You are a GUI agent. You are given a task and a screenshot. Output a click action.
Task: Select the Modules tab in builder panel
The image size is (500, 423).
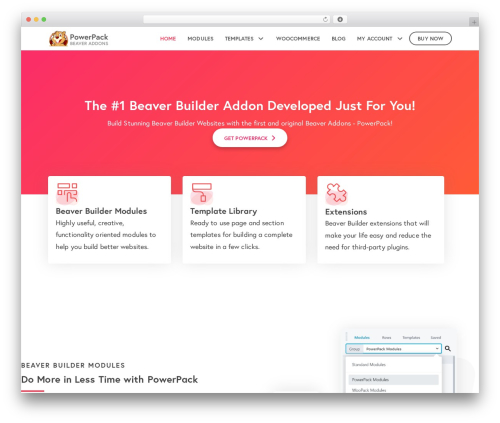click(362, 338)
